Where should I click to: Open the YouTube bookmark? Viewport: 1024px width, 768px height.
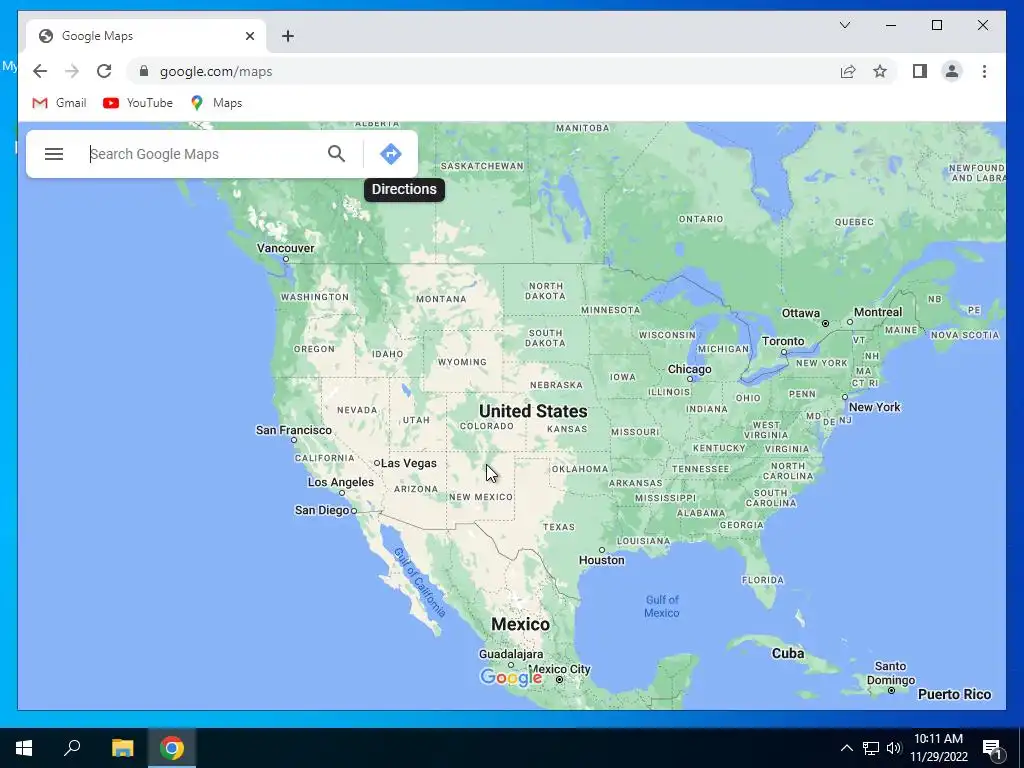138,103
